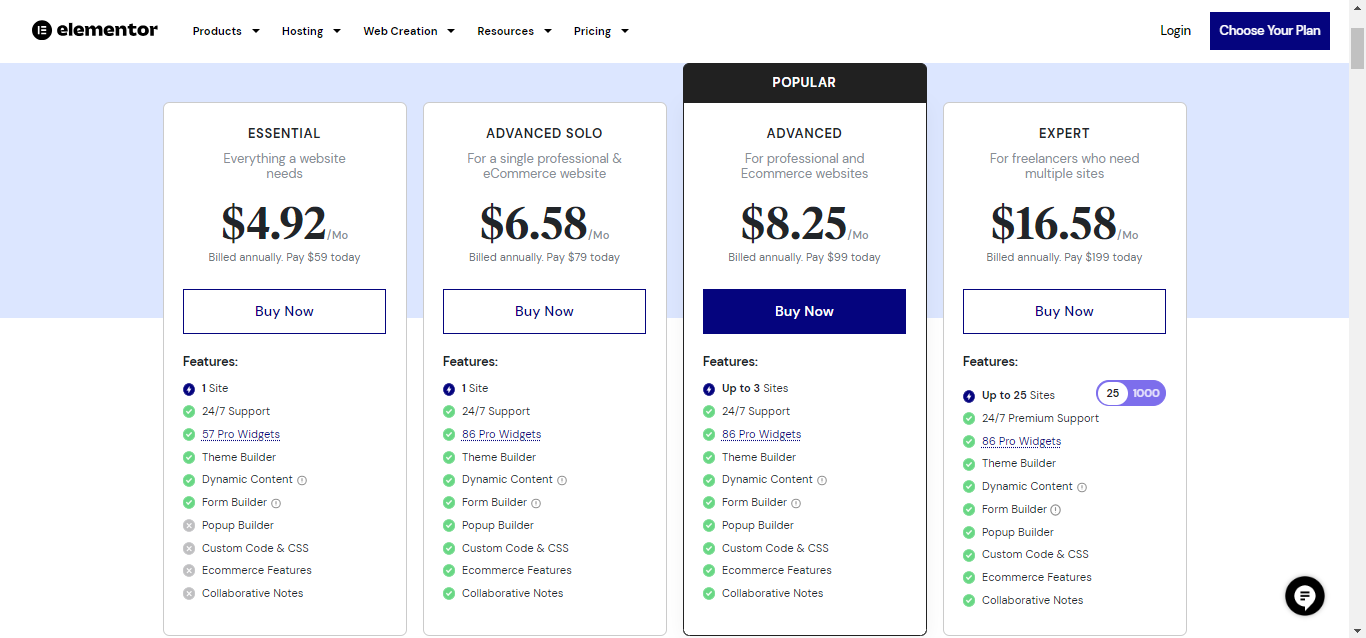1366x638 pixels.
Task: Buy the popular Advanced plan
Action: tap(804, 311)
